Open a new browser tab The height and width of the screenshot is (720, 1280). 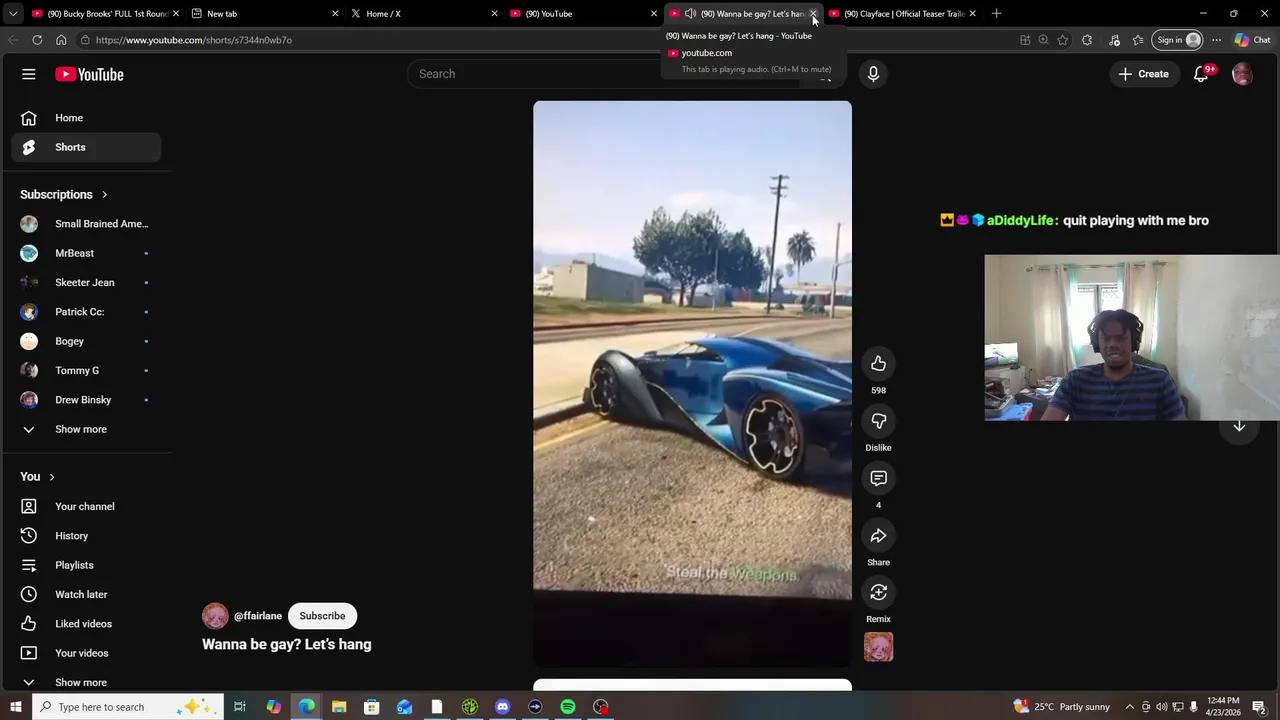(x=996, y=13)
